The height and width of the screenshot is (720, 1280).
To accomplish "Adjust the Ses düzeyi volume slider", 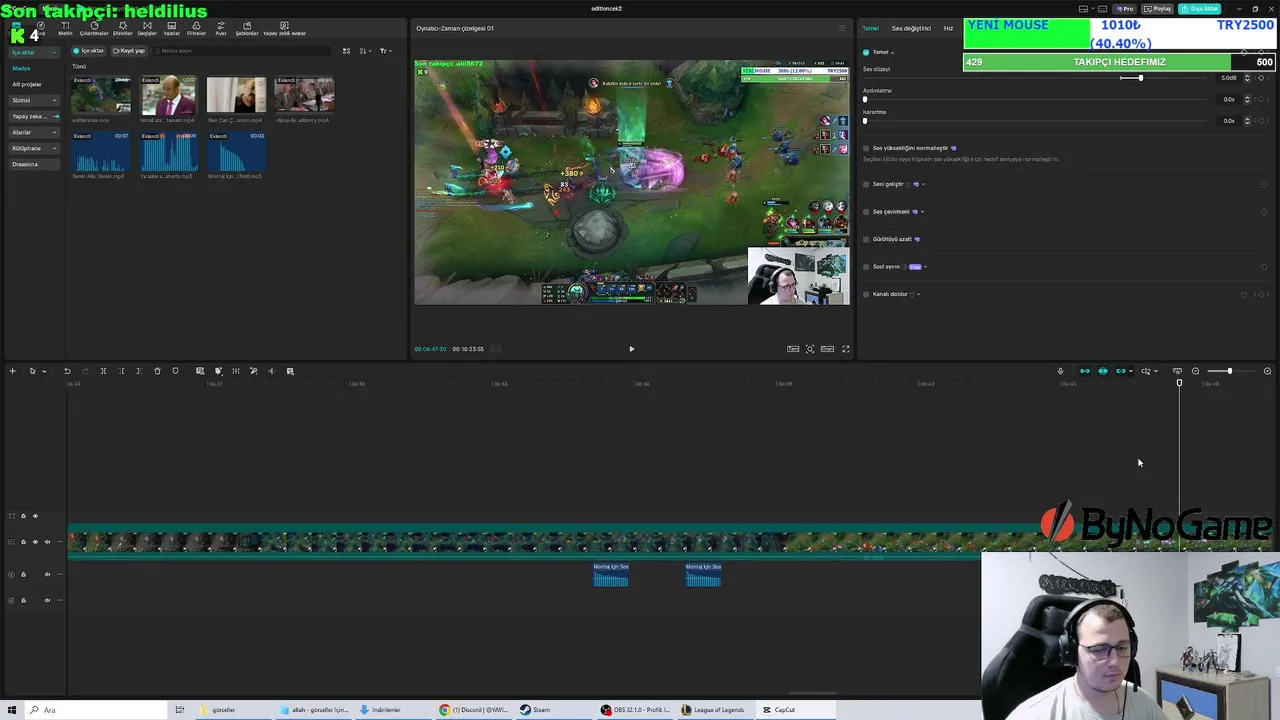I will (1139, 78).
